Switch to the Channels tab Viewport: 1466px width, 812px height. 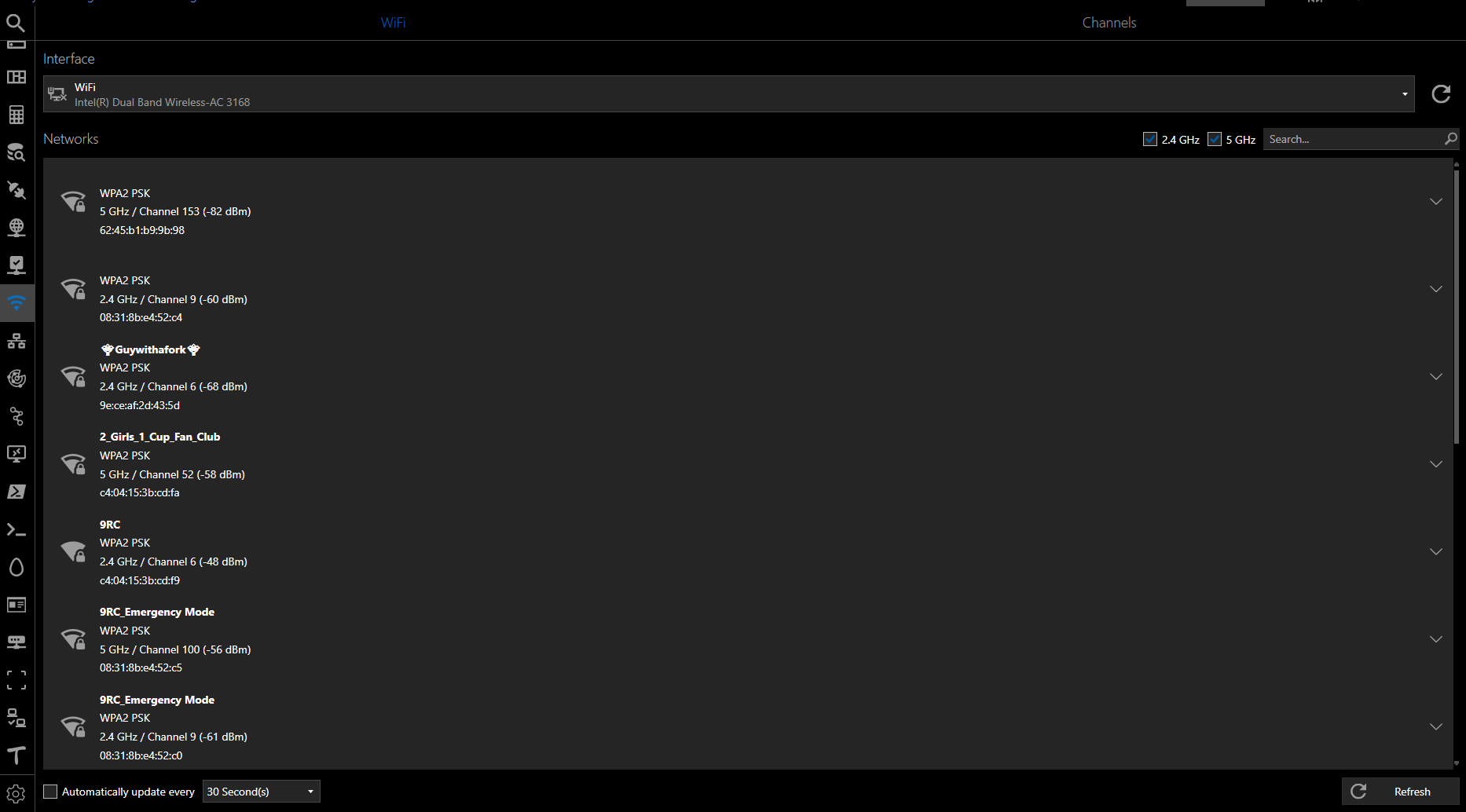click(1109, 23)
